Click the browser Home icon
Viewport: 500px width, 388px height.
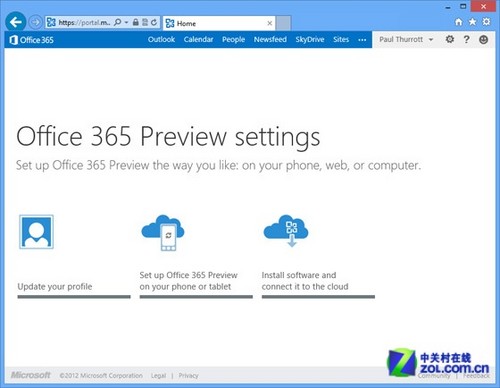pos(459,22)
